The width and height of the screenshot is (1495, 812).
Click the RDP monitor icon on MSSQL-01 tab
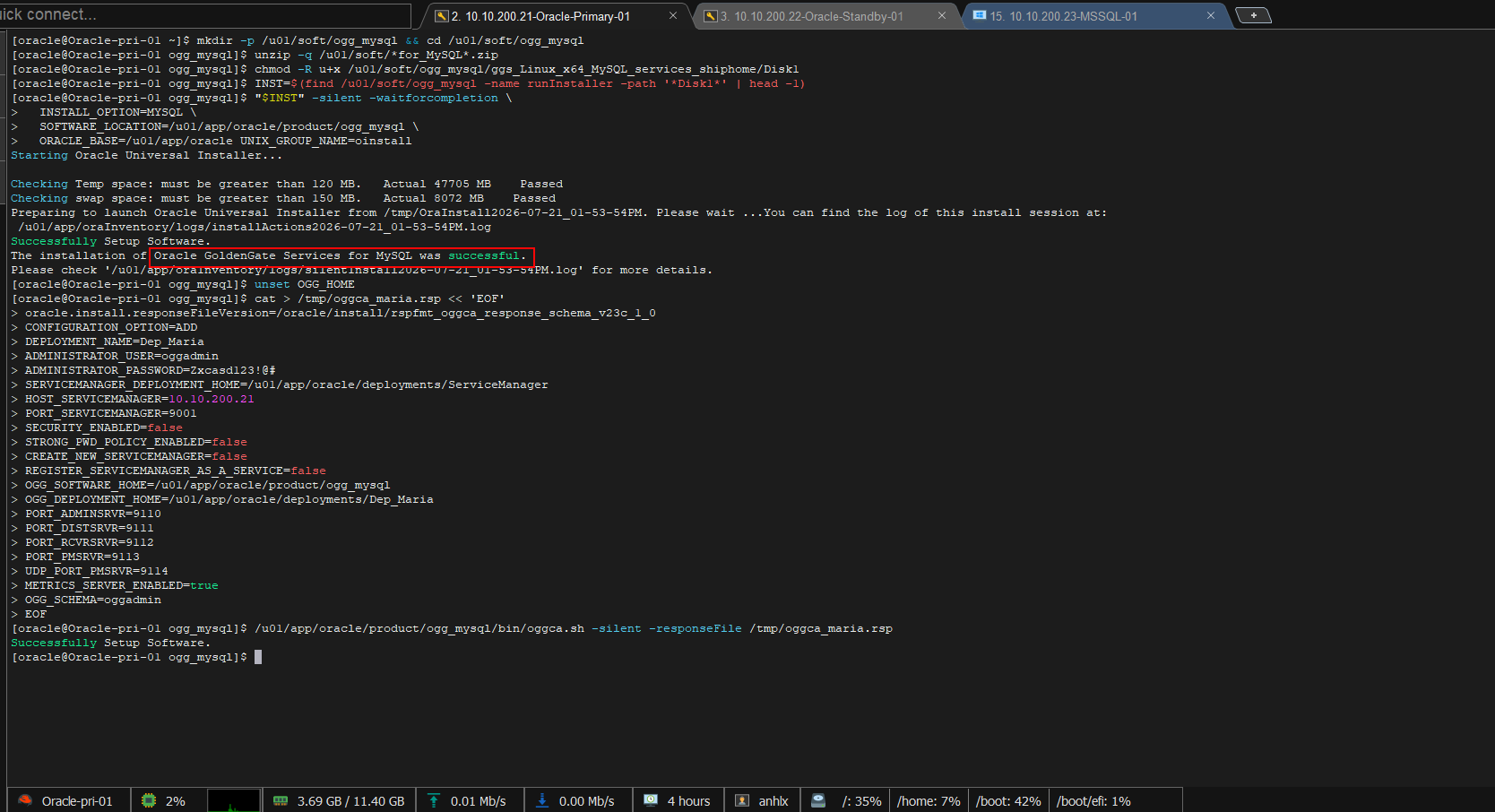coord(980,16)
